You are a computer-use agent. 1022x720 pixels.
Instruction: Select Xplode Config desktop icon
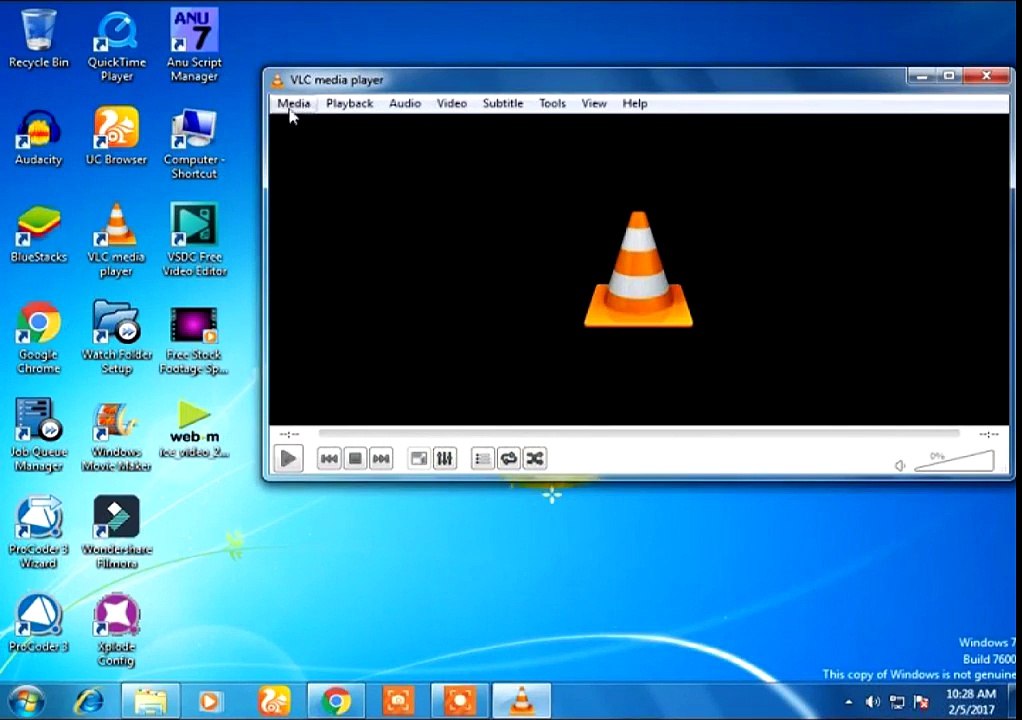pyautogui.click(x=117, y=630)
